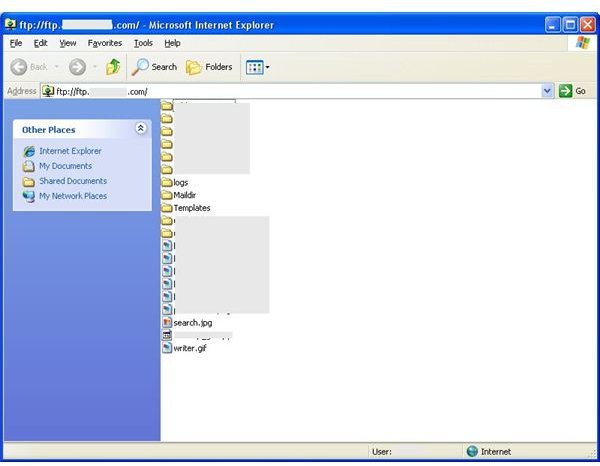Click the search.jpg file name
The image size is (600, 466).
click(193, 323)
